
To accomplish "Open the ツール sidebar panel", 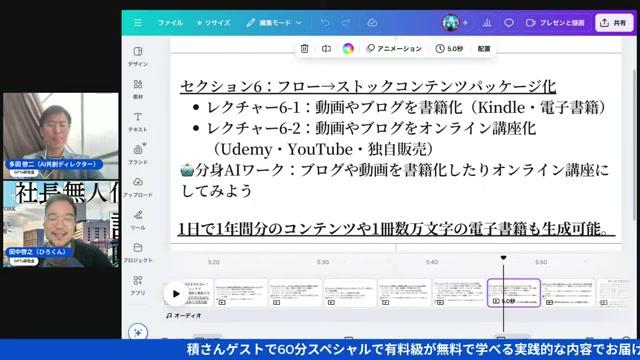I will pos(138,220).
